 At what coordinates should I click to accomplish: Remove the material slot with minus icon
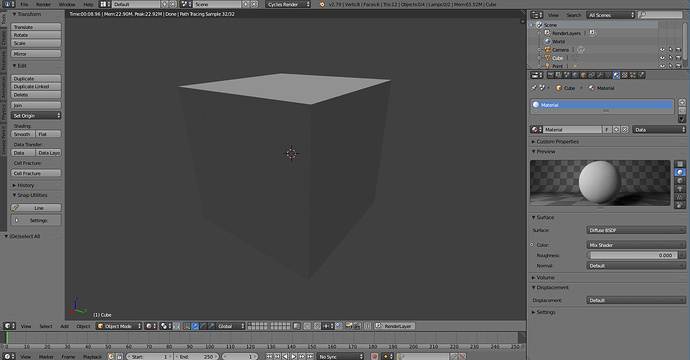[682, 110]
